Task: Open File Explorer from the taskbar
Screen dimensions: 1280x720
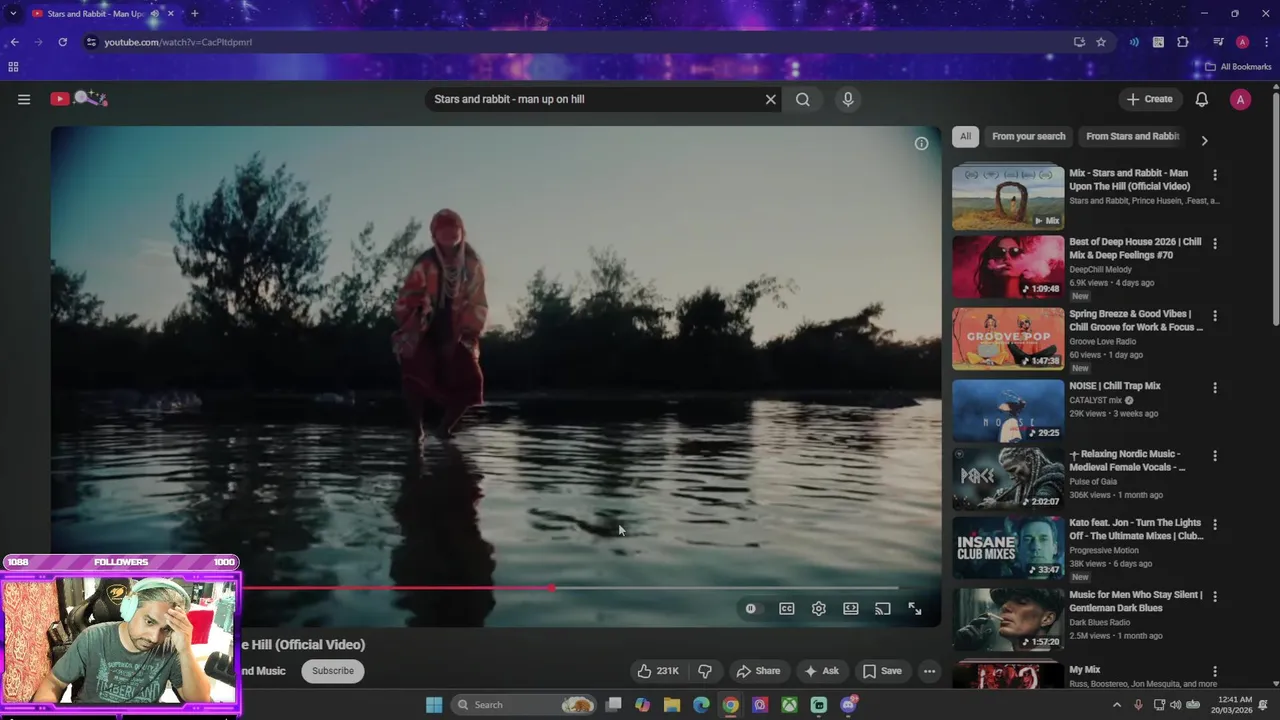Action: [671, 705]
